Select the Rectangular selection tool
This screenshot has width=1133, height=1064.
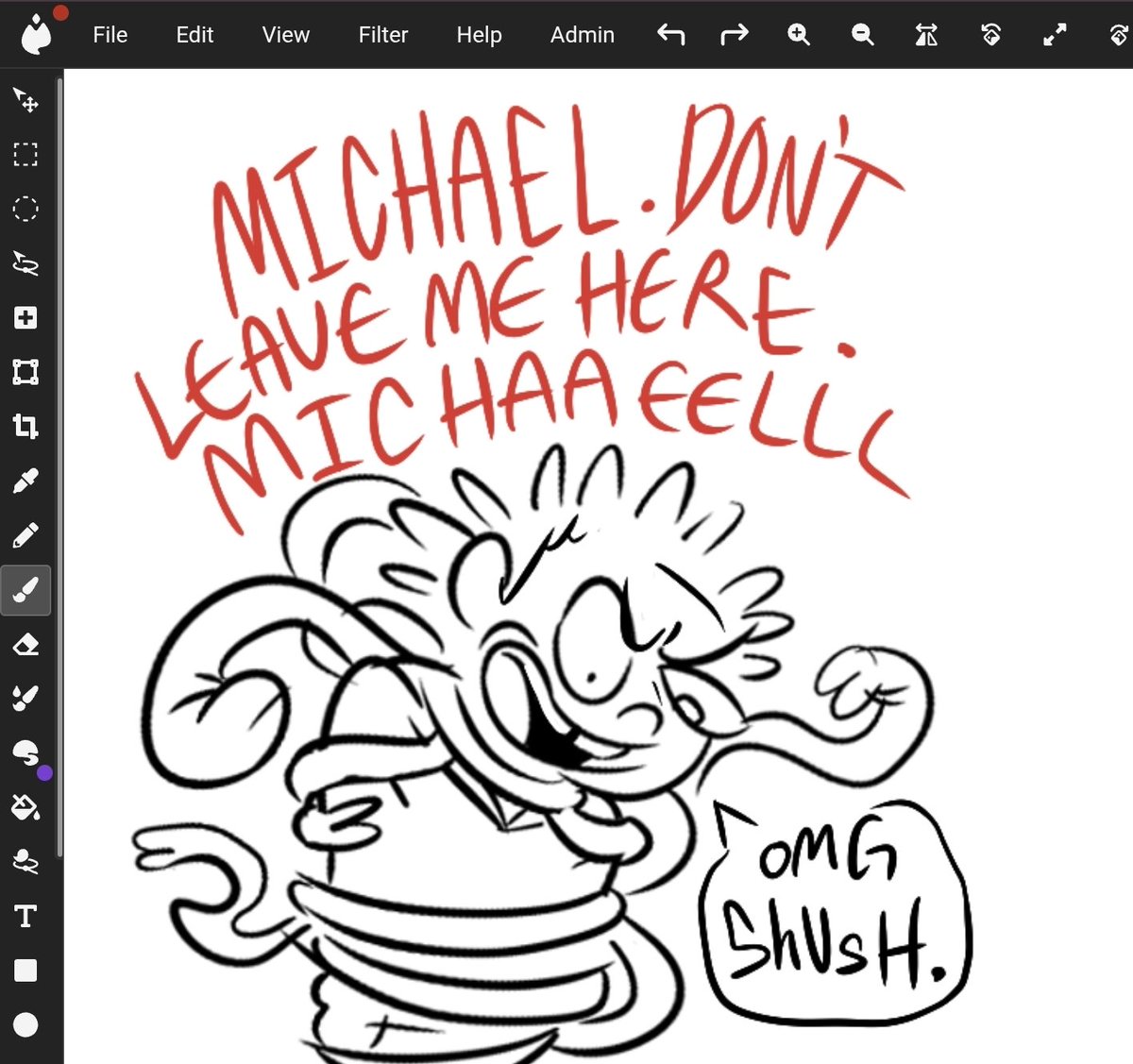[x=25, y=154]
